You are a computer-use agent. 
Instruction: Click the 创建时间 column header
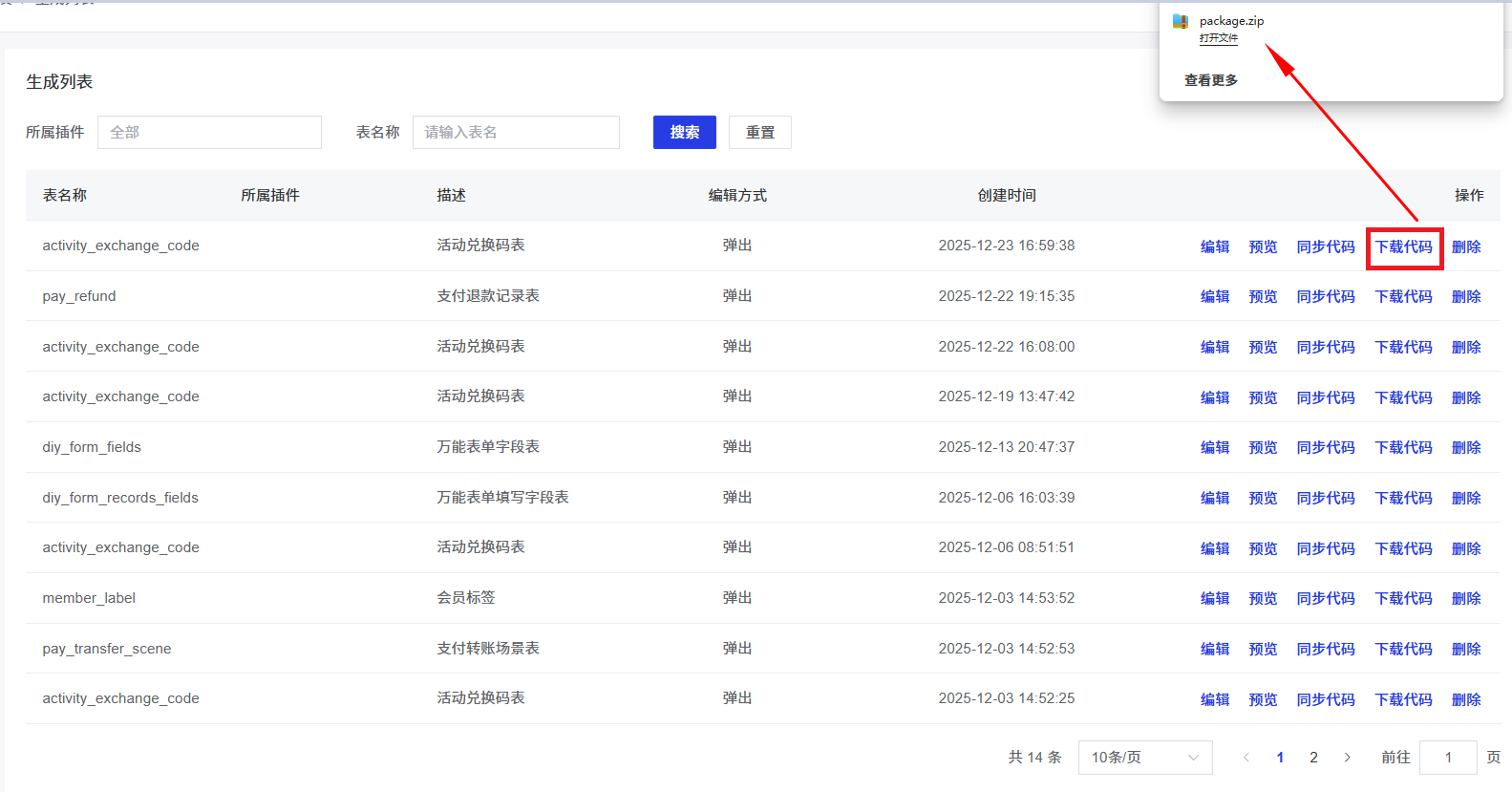[x=1006, y=196]
